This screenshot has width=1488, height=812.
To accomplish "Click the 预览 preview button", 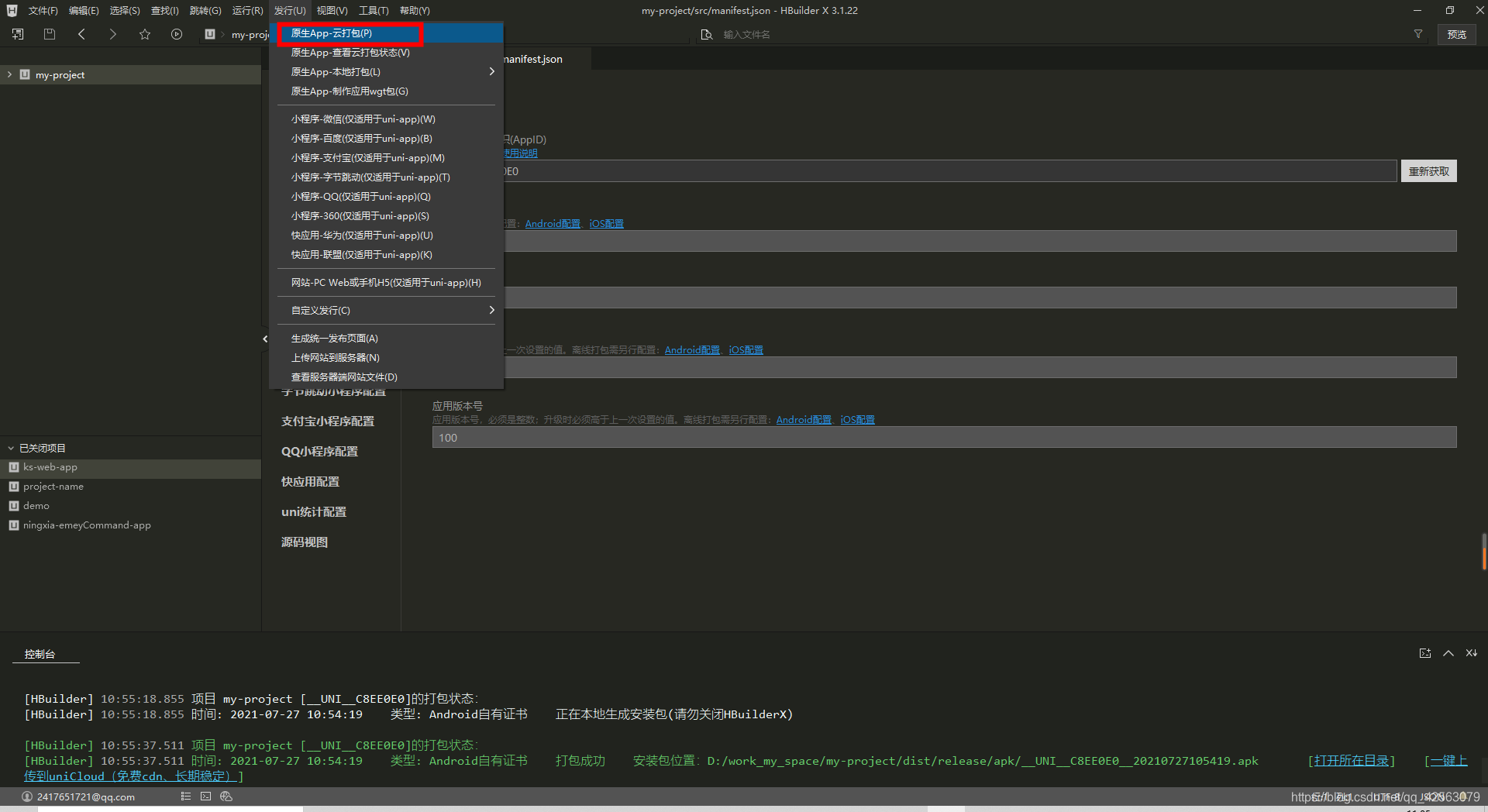I will coord(1456,34).
